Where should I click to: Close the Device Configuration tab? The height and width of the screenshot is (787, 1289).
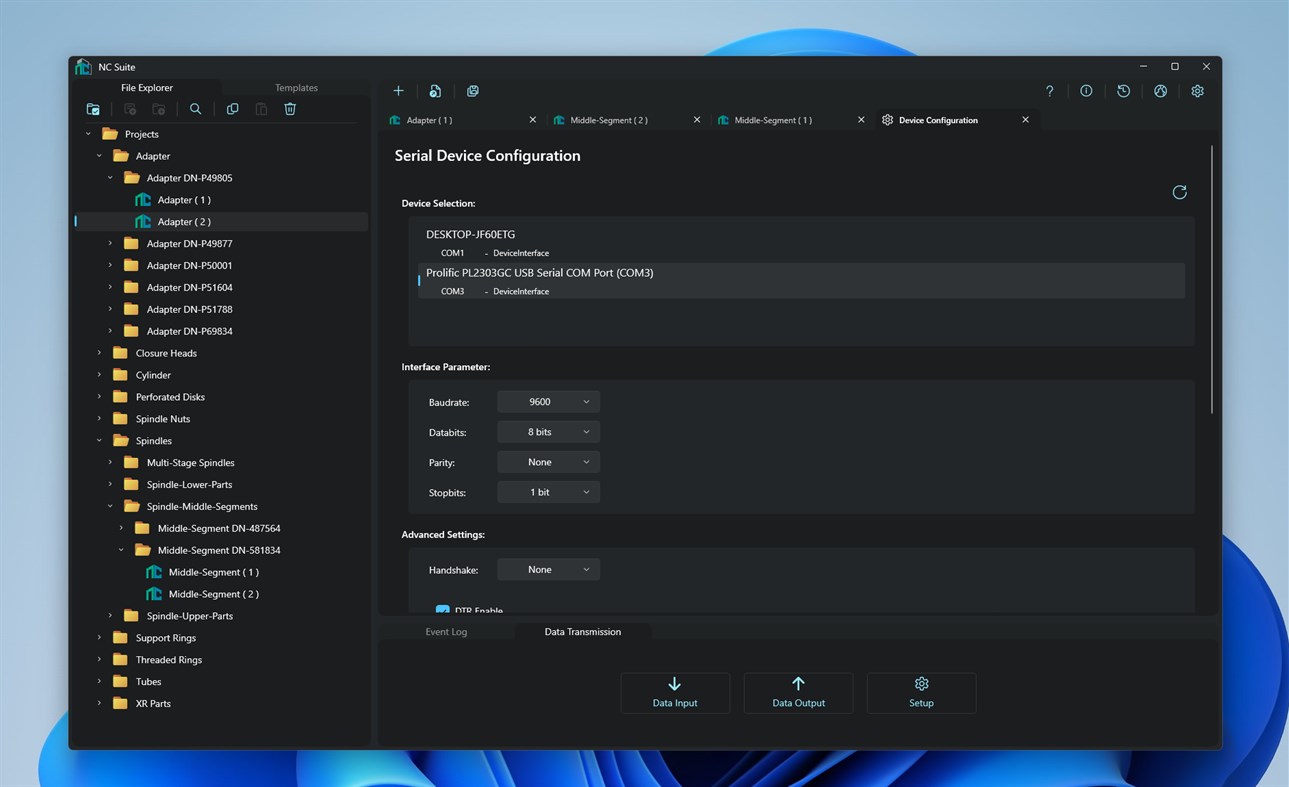(x=1025, y=120)
